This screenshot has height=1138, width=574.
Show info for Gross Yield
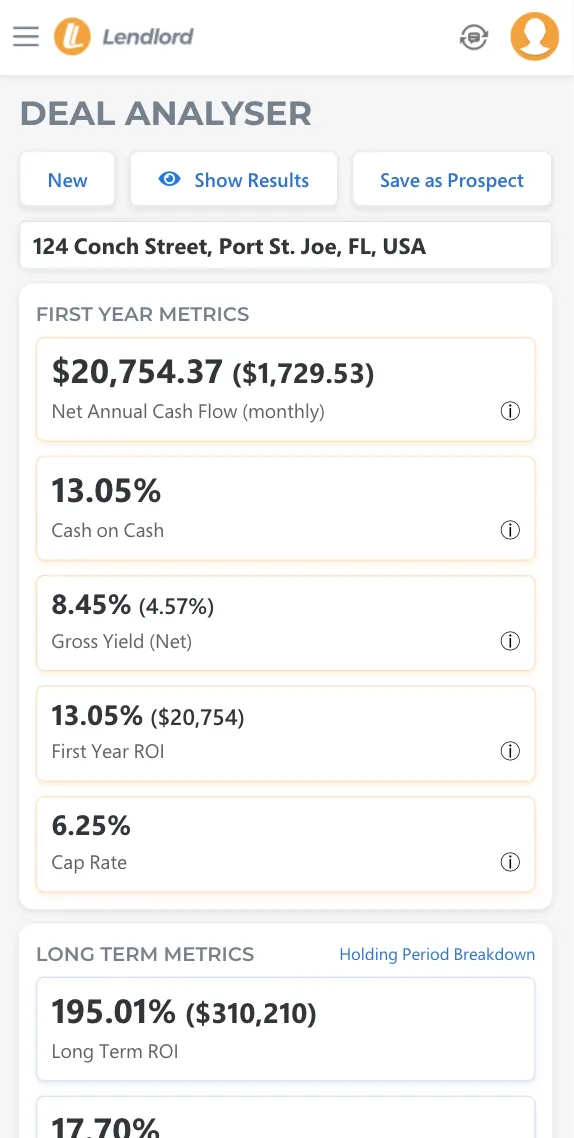pos(510,641)
